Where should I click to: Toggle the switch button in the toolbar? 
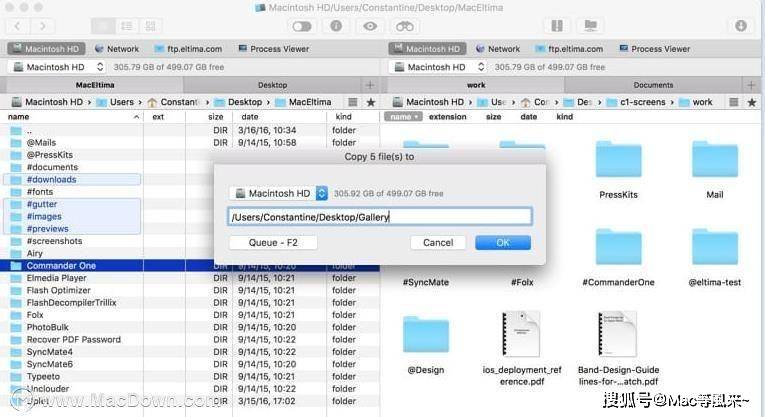302,26
